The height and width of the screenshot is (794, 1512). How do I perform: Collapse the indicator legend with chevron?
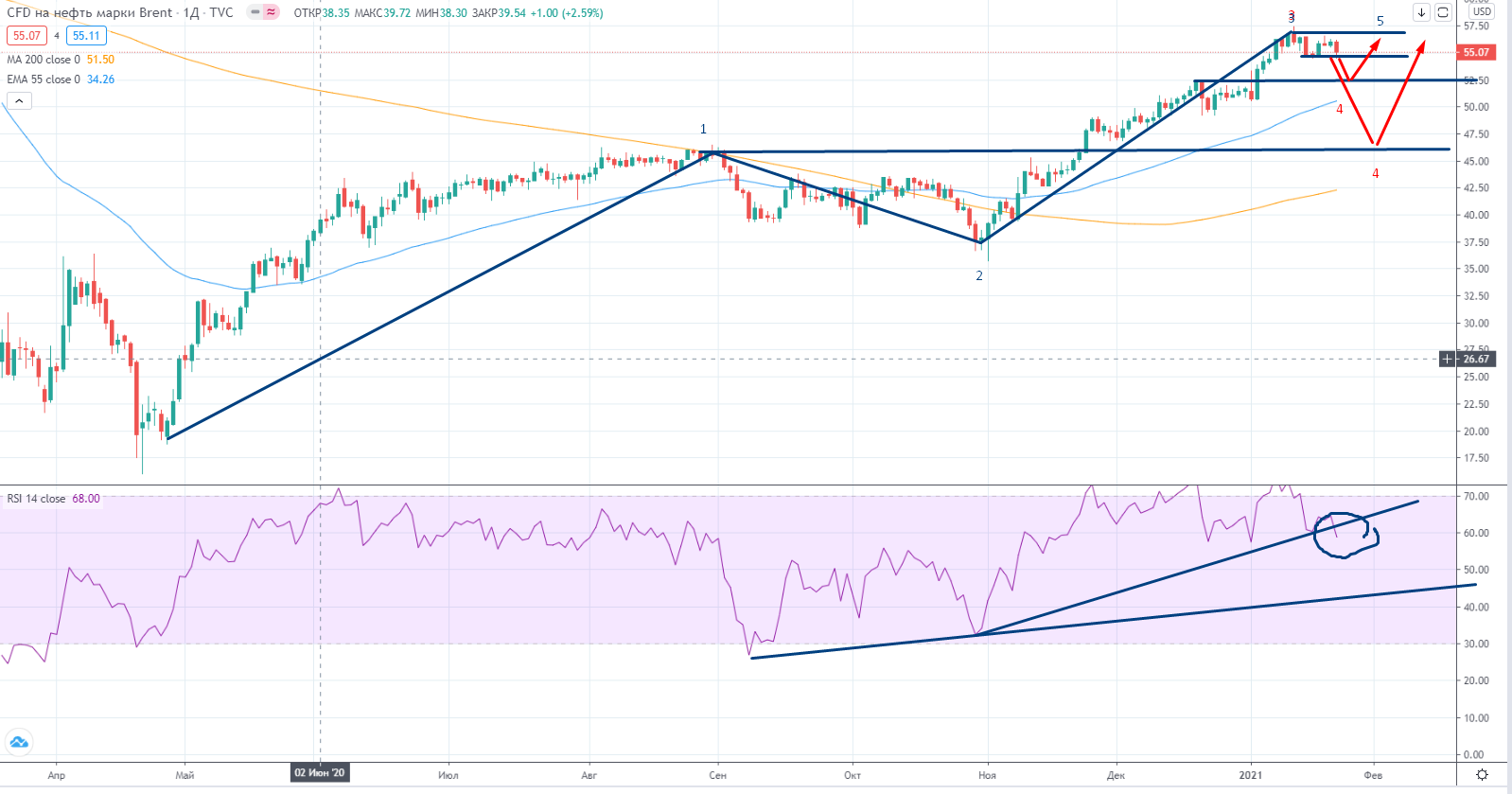tap(19, 100)
